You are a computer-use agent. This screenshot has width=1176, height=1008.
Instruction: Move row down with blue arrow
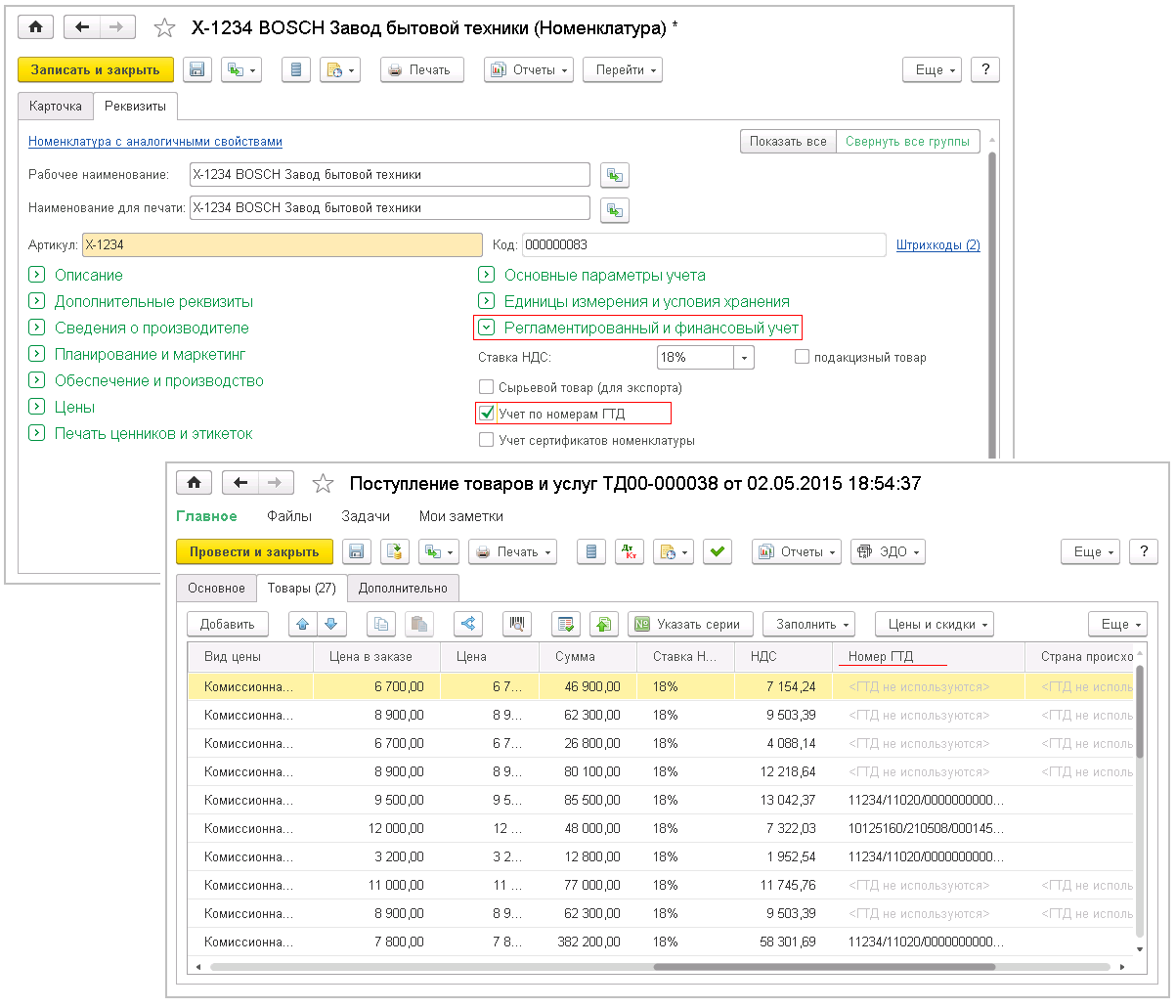[x=331, y=624]
